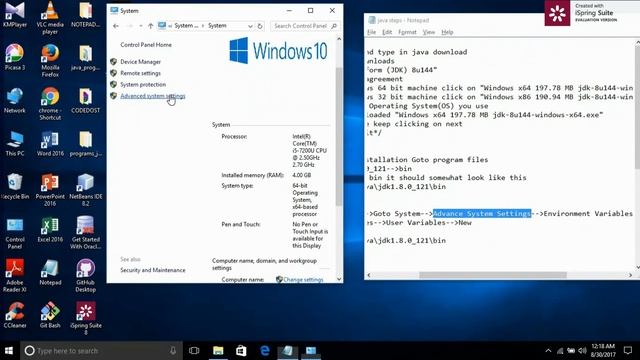The height and width of the screenshot is (360, 640).
Task: Show hidden system tray icons
Action: point(548,351)
